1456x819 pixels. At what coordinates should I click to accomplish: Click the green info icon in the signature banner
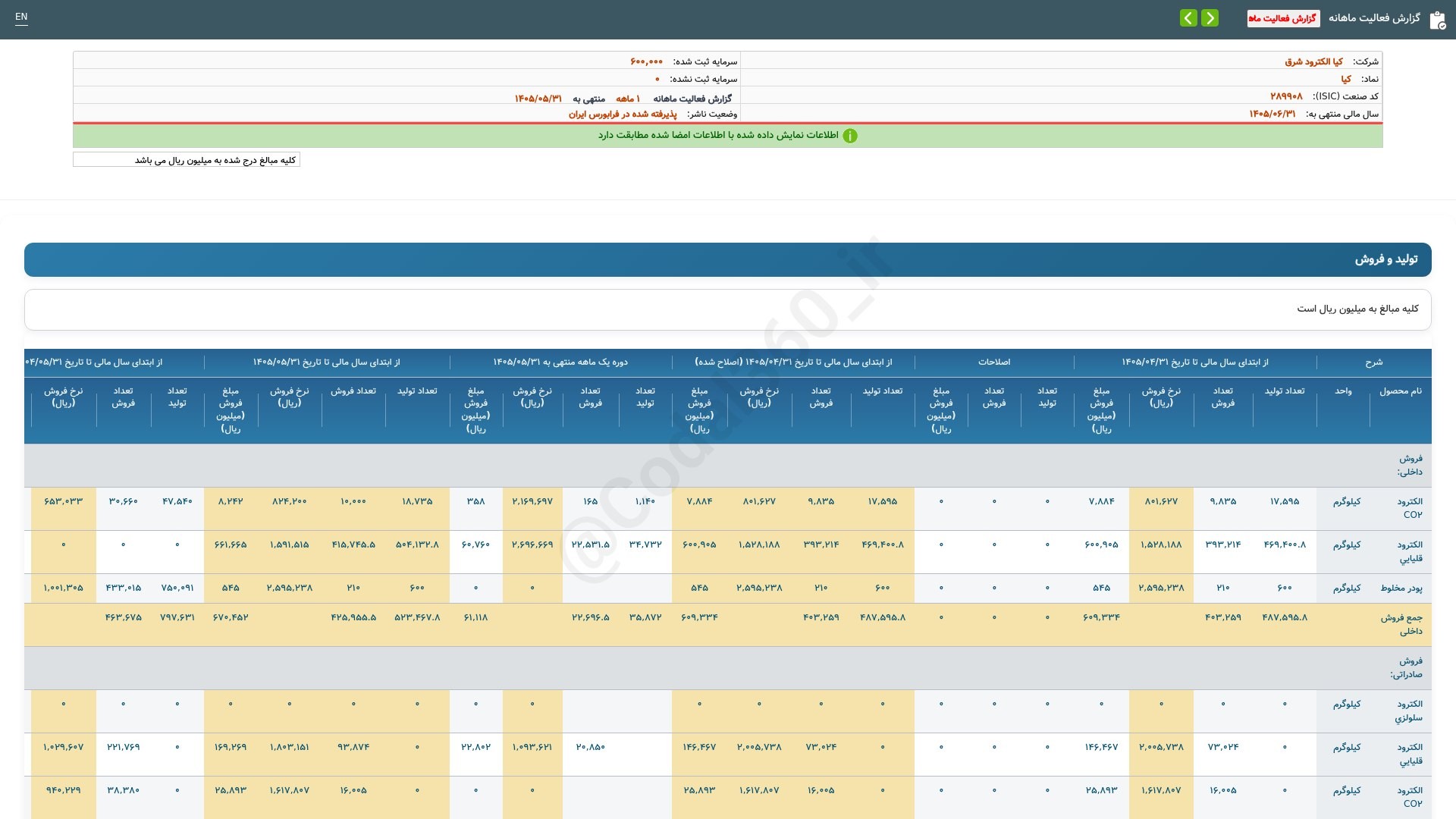click(x=850, y=136)
